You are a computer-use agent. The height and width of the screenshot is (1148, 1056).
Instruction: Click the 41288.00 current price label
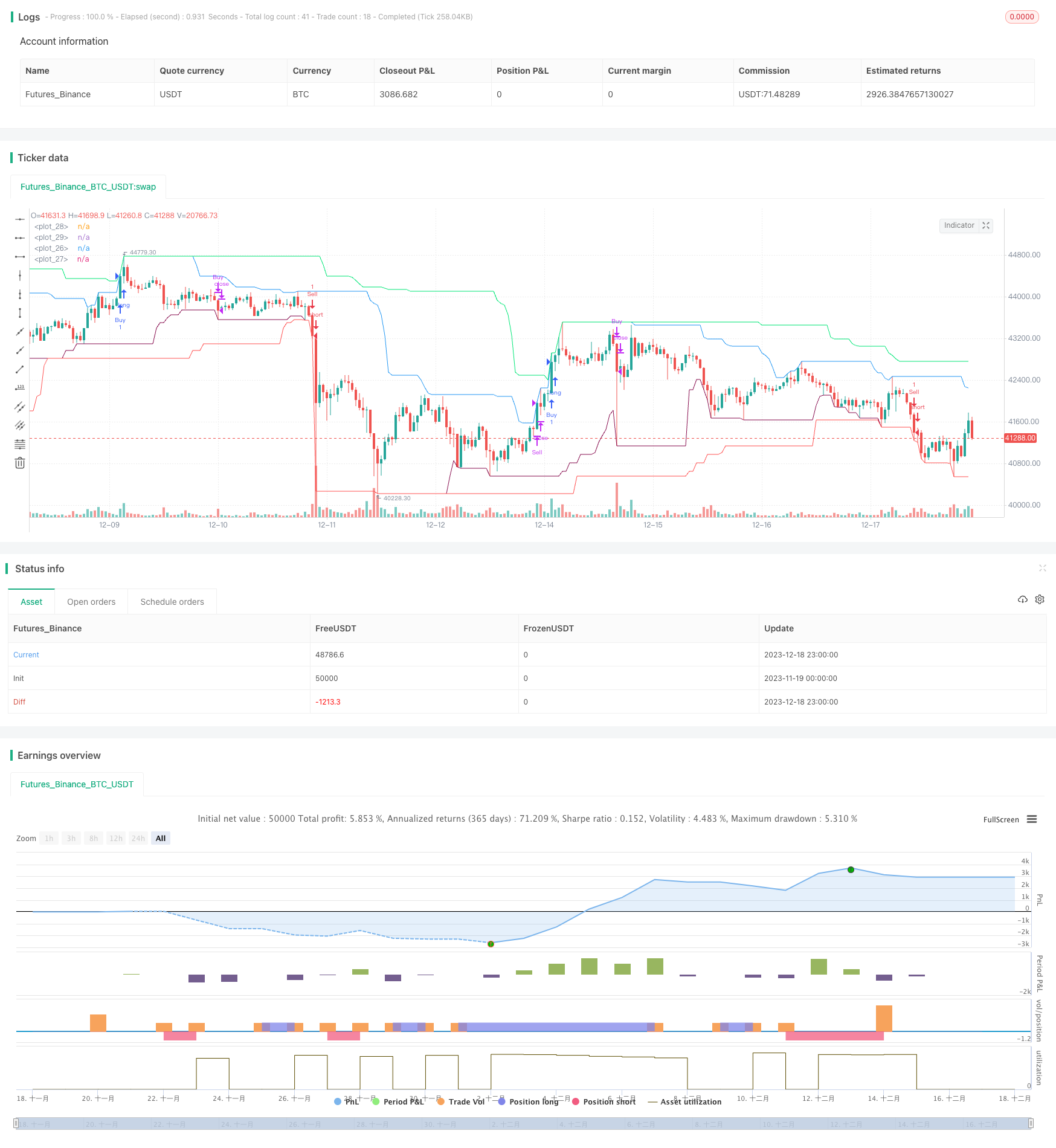[x=1020, y=438]
